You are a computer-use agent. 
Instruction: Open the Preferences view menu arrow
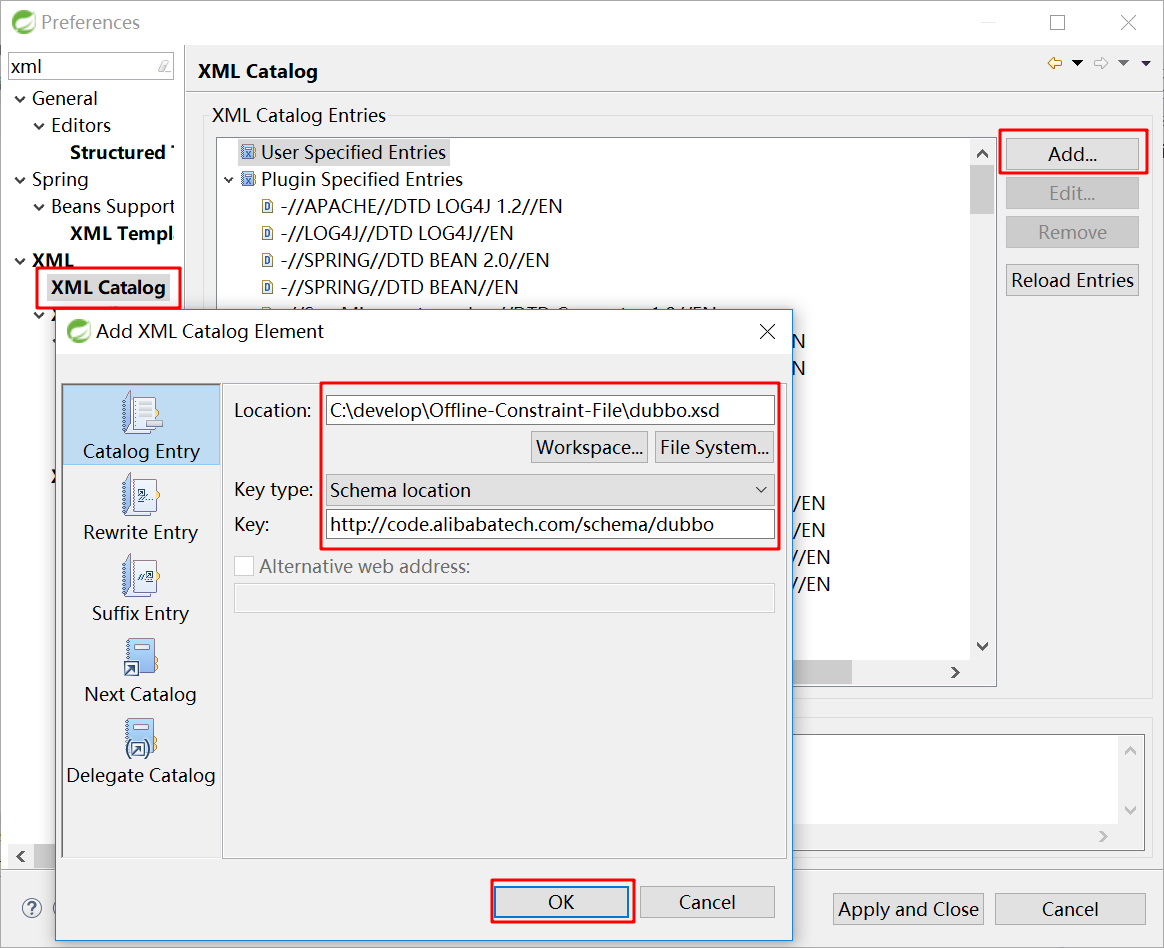(1146, 63)
